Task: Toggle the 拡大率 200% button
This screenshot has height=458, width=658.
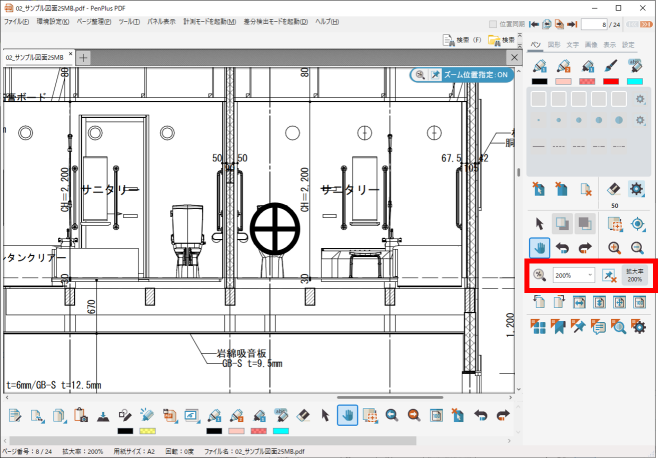Action: [636, 274]
